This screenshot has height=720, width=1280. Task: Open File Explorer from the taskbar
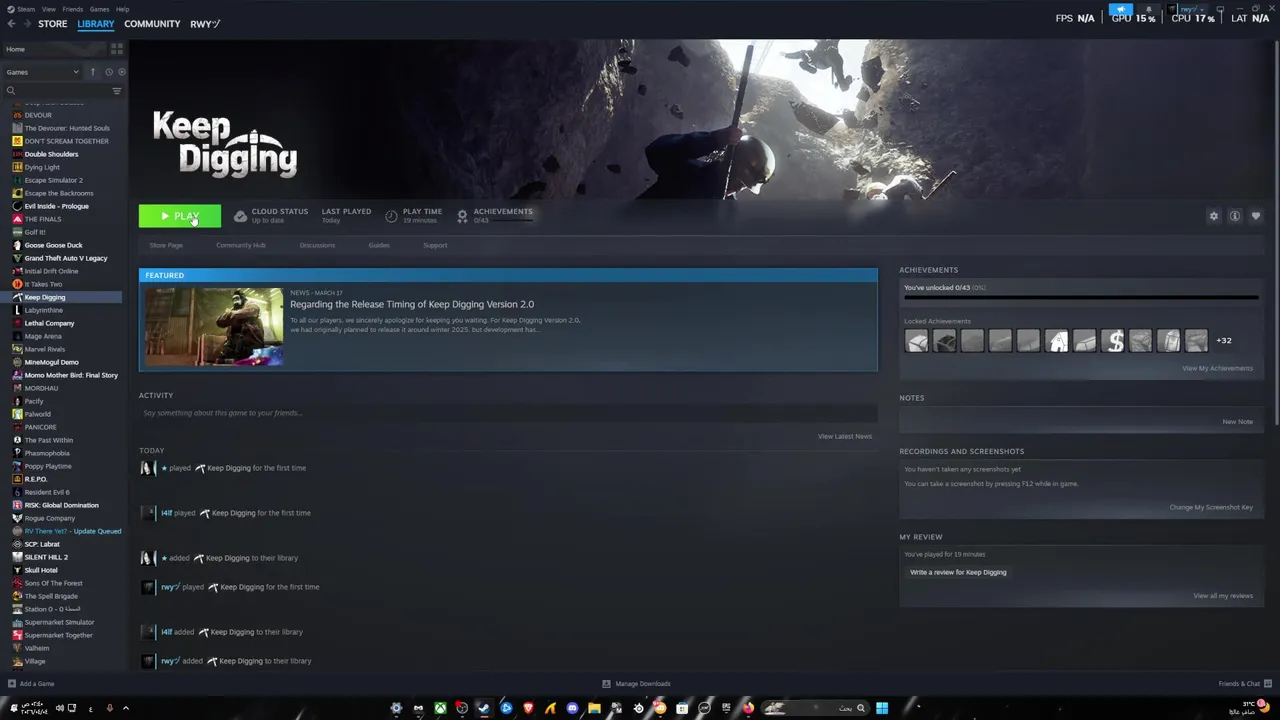point(594,708)
